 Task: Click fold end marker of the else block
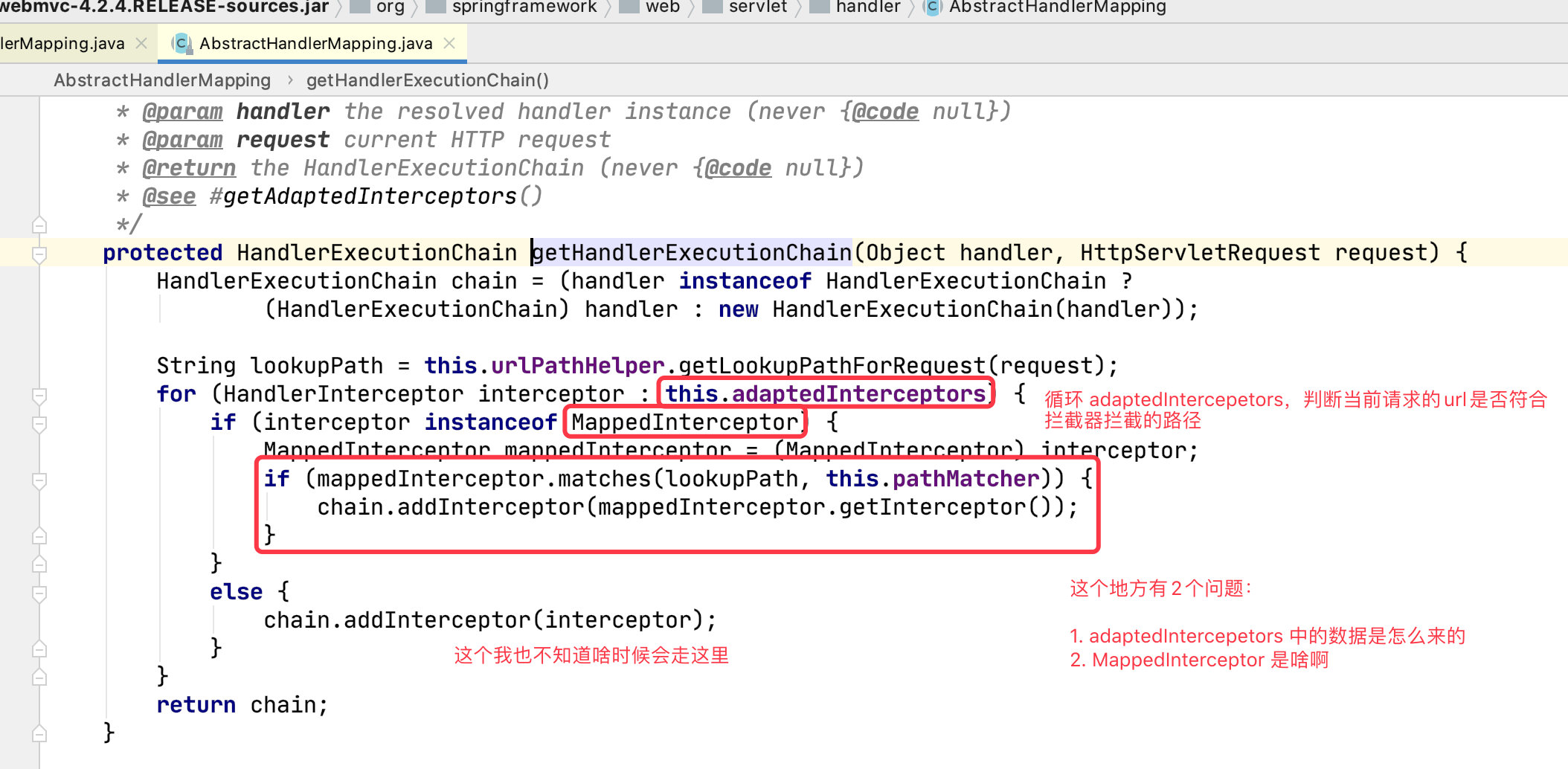pos(39,649)
